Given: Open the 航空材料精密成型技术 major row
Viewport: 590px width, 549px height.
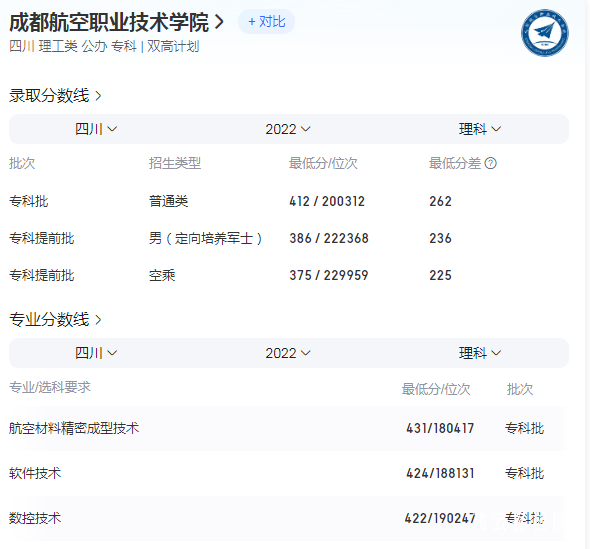Looking at the screenshot, I should point(289,428).
